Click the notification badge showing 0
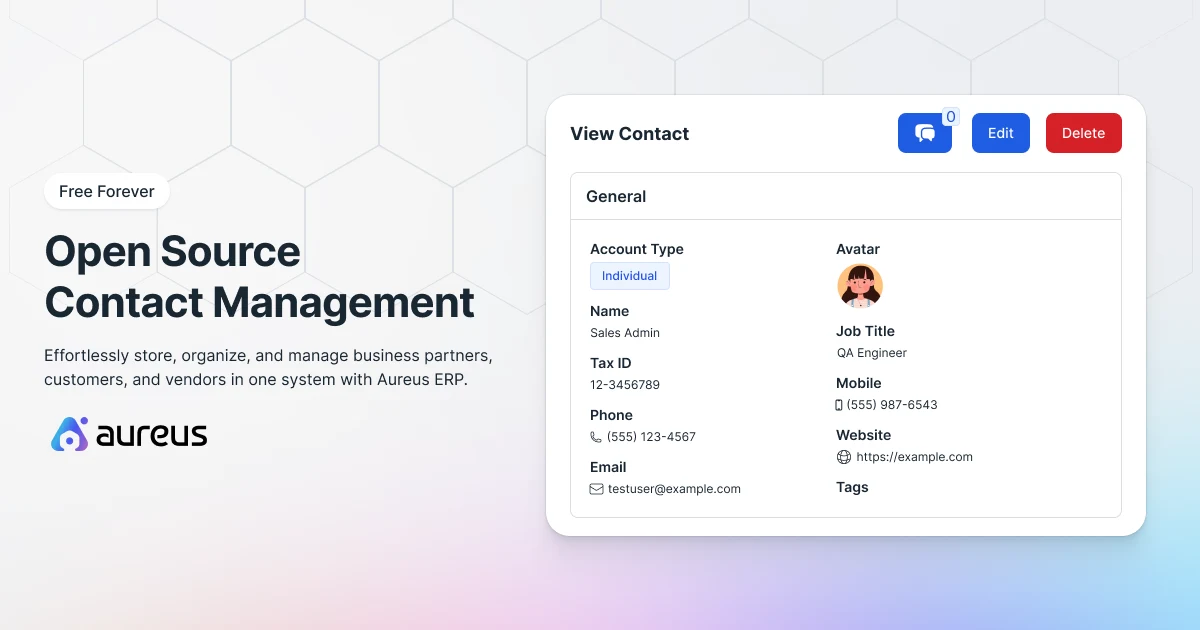The image size is (1200, 630). point(951,116)
